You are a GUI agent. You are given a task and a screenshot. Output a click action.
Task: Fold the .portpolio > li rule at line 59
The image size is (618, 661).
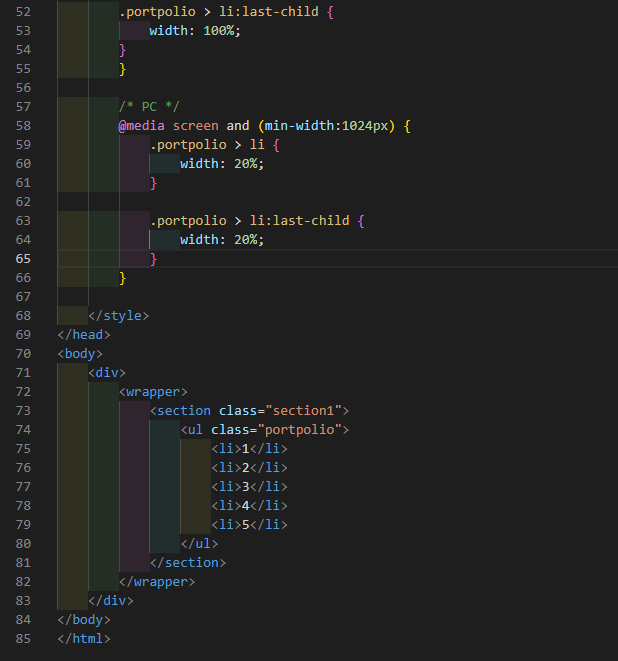click(x=46, y=145)
